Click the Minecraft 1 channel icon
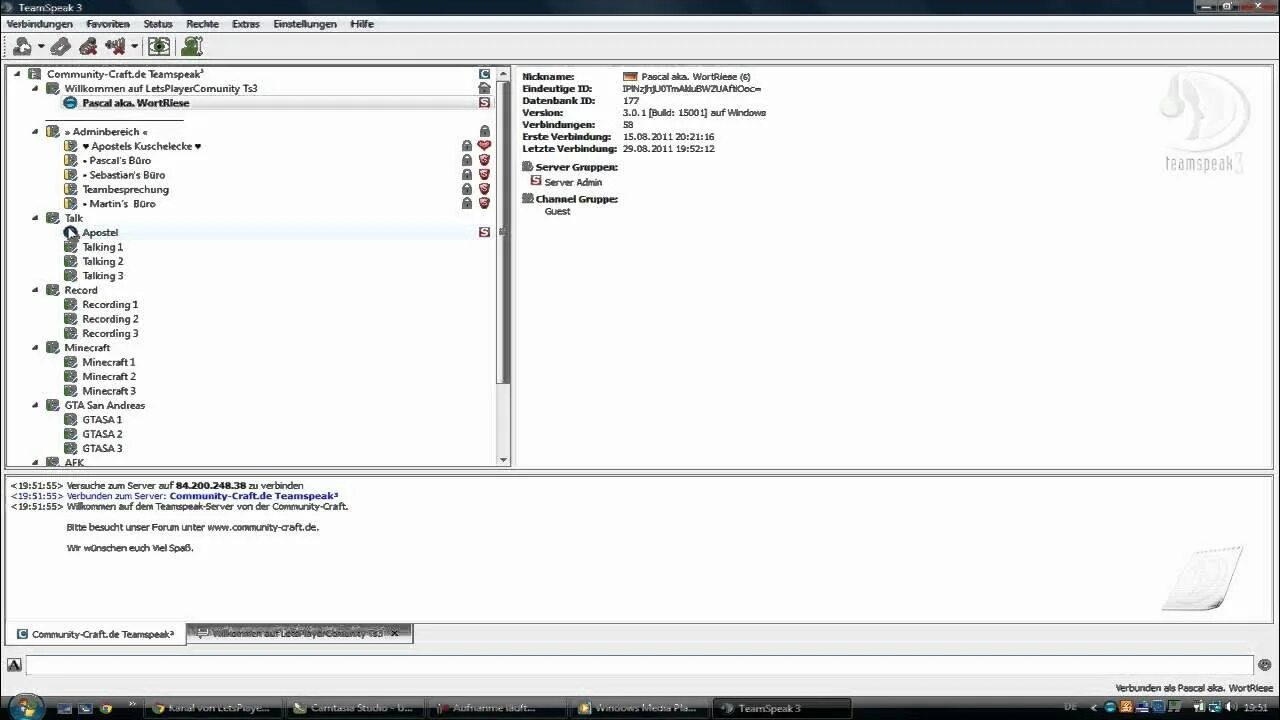The width and height of the screenshot is (1280, 720). pyautogui.click(x=71, y=362)
